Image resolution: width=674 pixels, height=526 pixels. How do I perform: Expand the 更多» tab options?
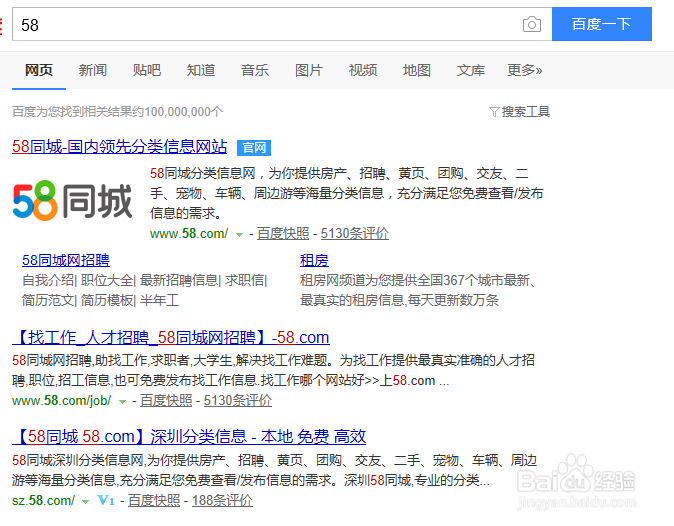coord(525,70)
